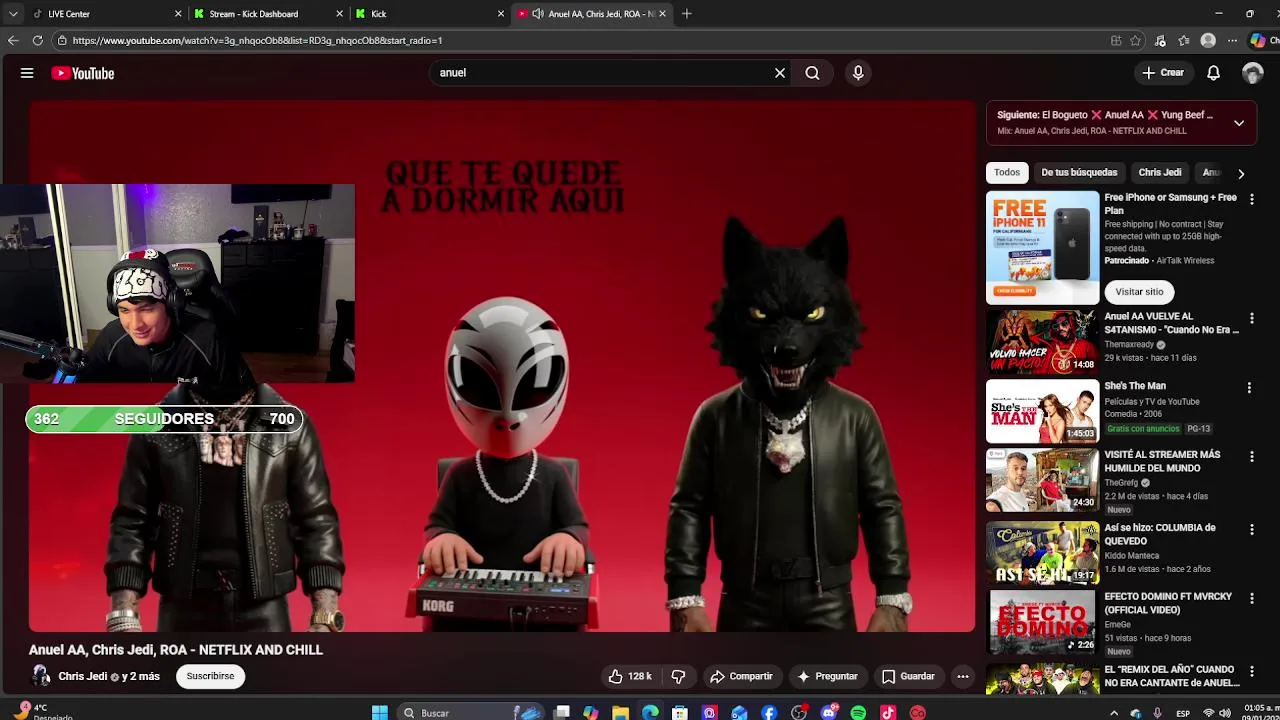Click the video title NETFLIX AND CHILL
The height and width of the screenshot is (720, 1280).
176,650
